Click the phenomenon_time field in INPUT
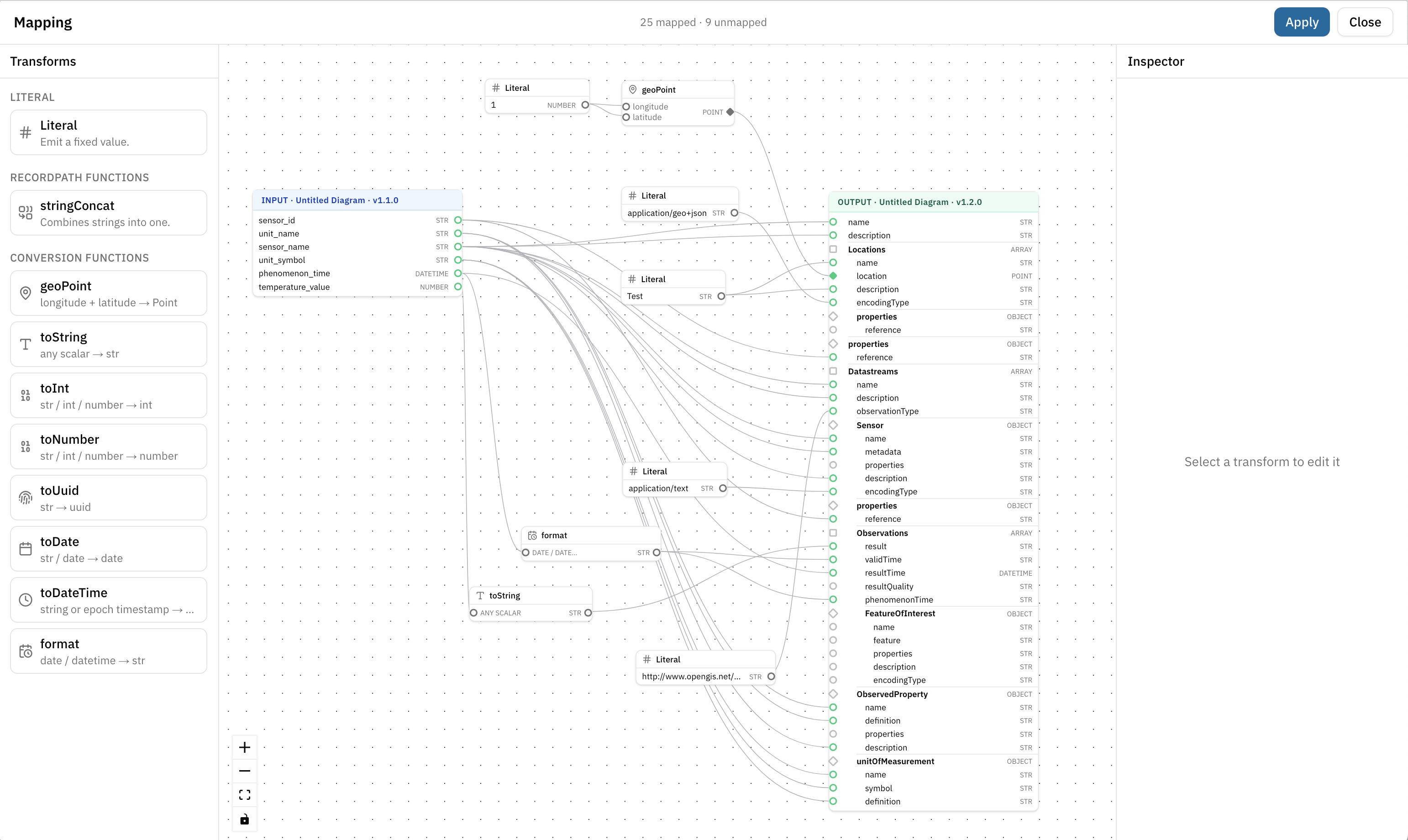 pos(357,273)
